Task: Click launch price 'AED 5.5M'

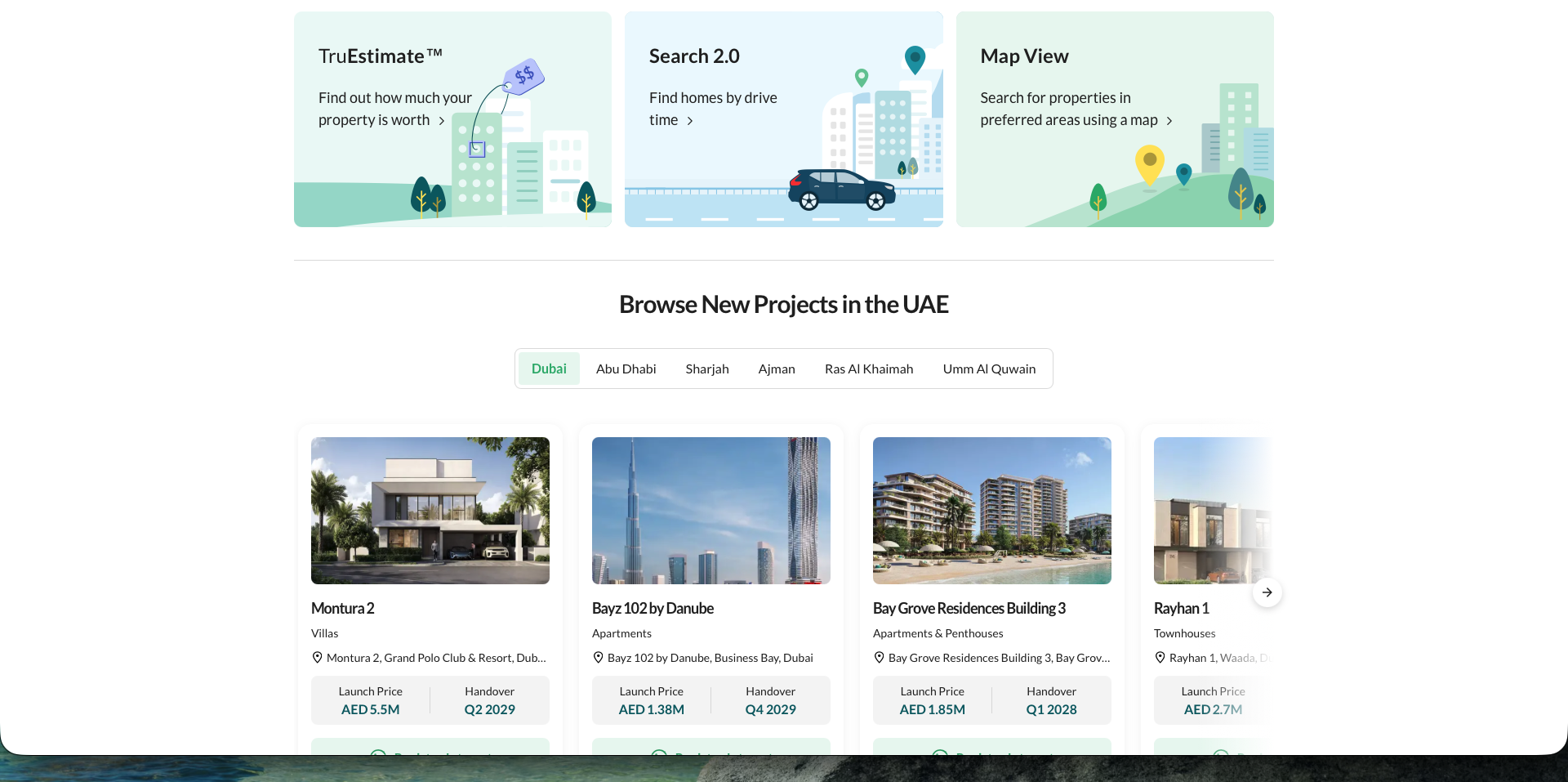Action: (371, 709)
